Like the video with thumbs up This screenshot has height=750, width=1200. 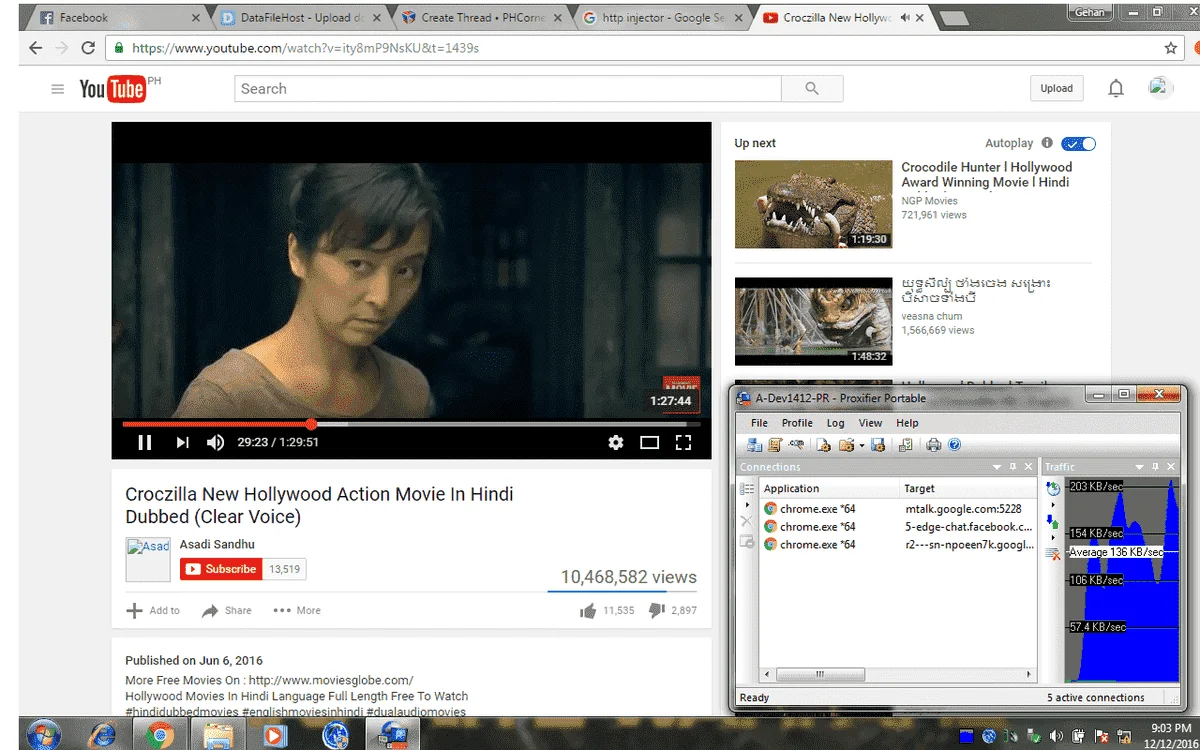[x=588, y=610]
